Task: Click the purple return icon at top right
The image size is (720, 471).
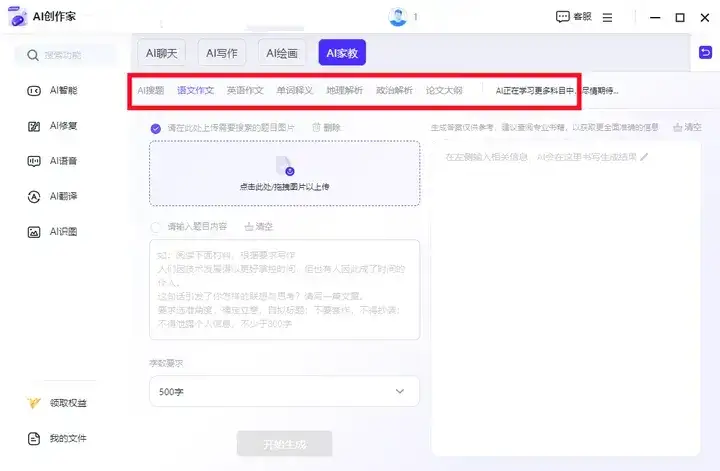Action: tap(705, 52)
